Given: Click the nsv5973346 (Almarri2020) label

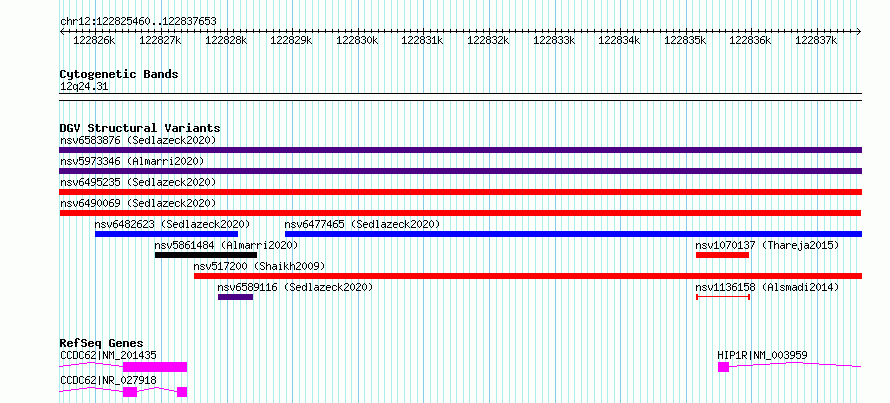Looking at the screenshot, I should [x=132, y=161].
